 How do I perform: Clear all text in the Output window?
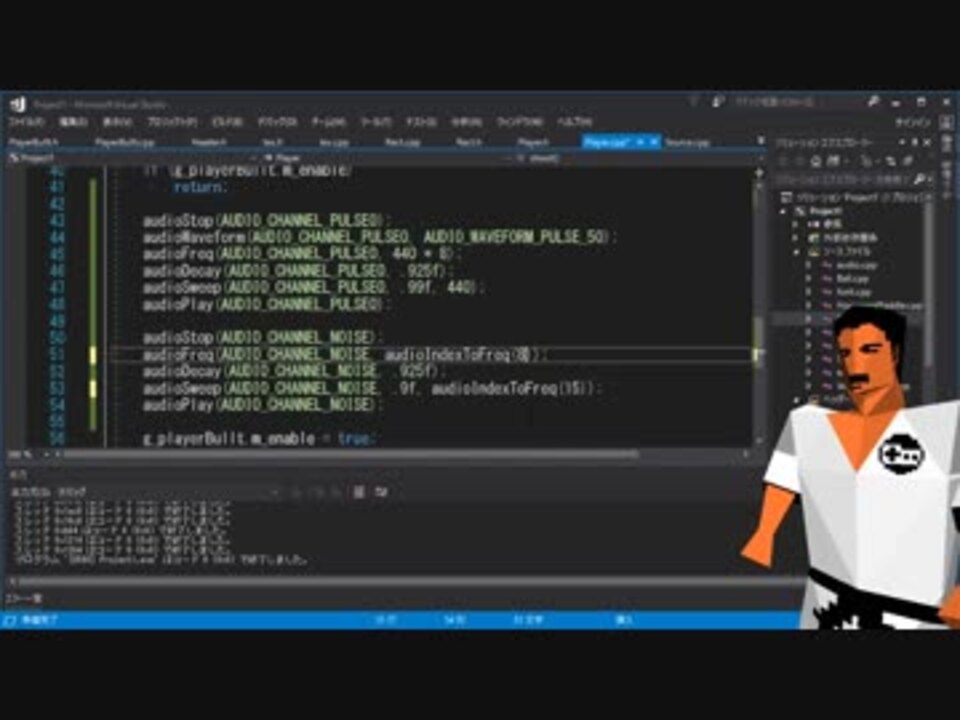359,492
